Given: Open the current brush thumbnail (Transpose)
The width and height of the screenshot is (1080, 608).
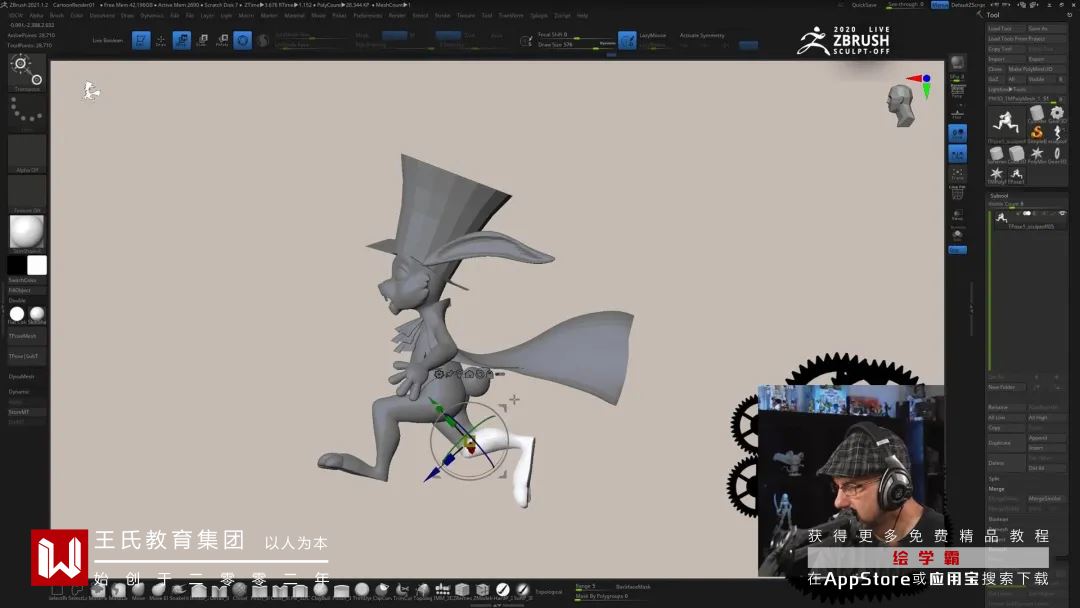Looking at the screenshot, I should coord(27,72).
